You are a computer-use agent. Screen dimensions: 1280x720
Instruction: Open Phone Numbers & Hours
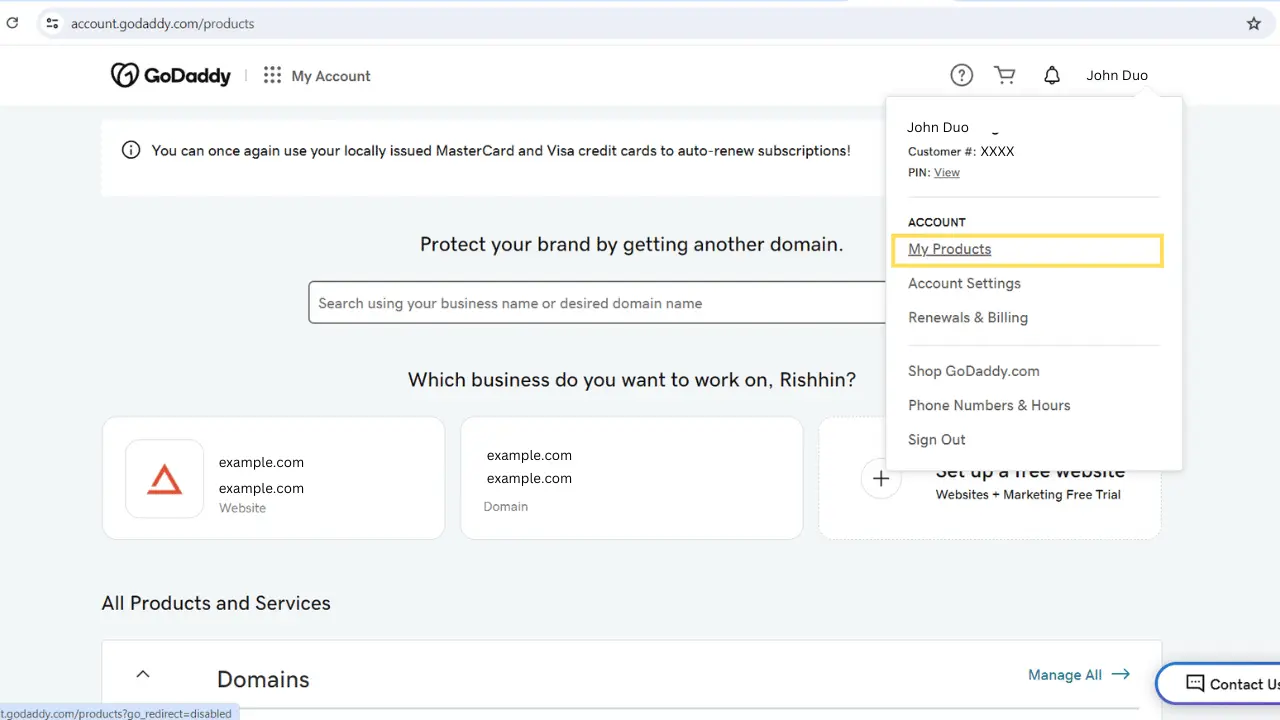pyautogui.click(x=989, y=405)
